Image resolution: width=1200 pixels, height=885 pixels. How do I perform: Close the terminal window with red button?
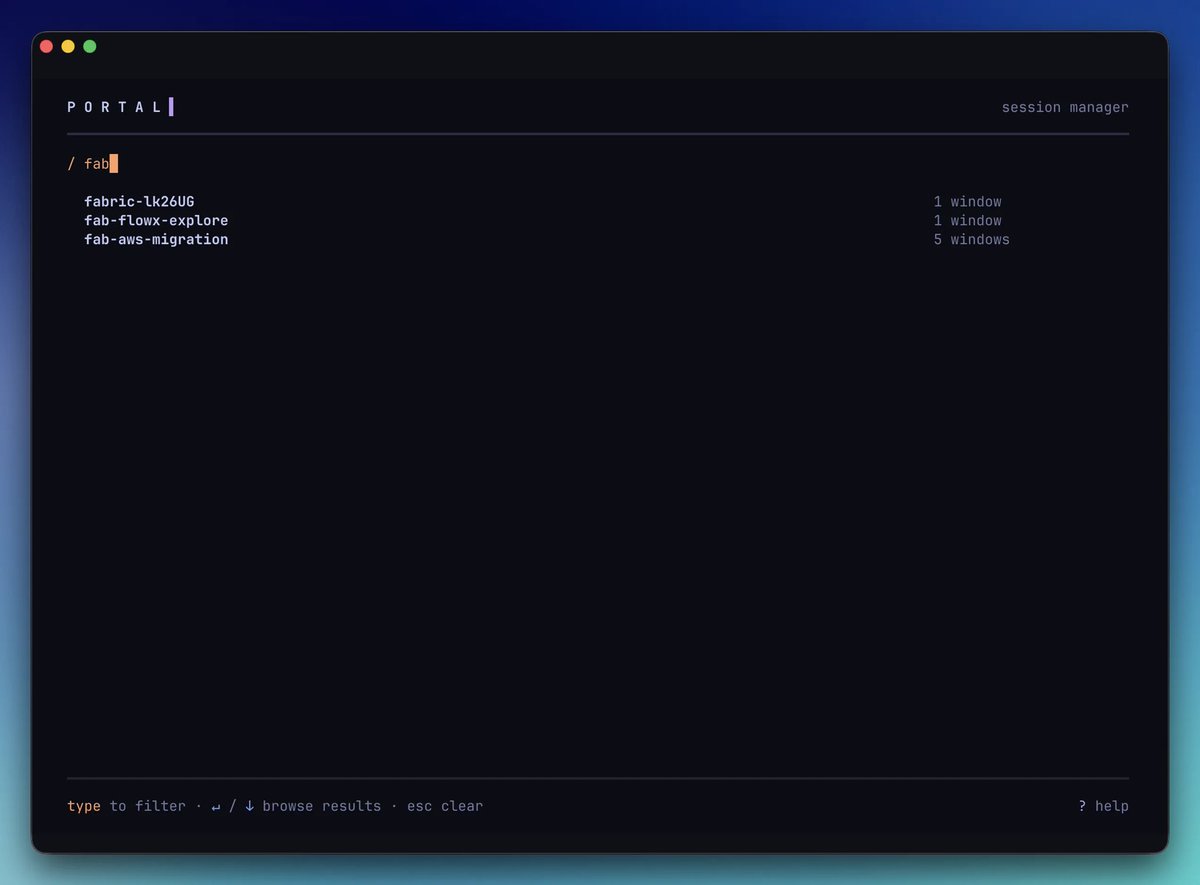[46, 46]
